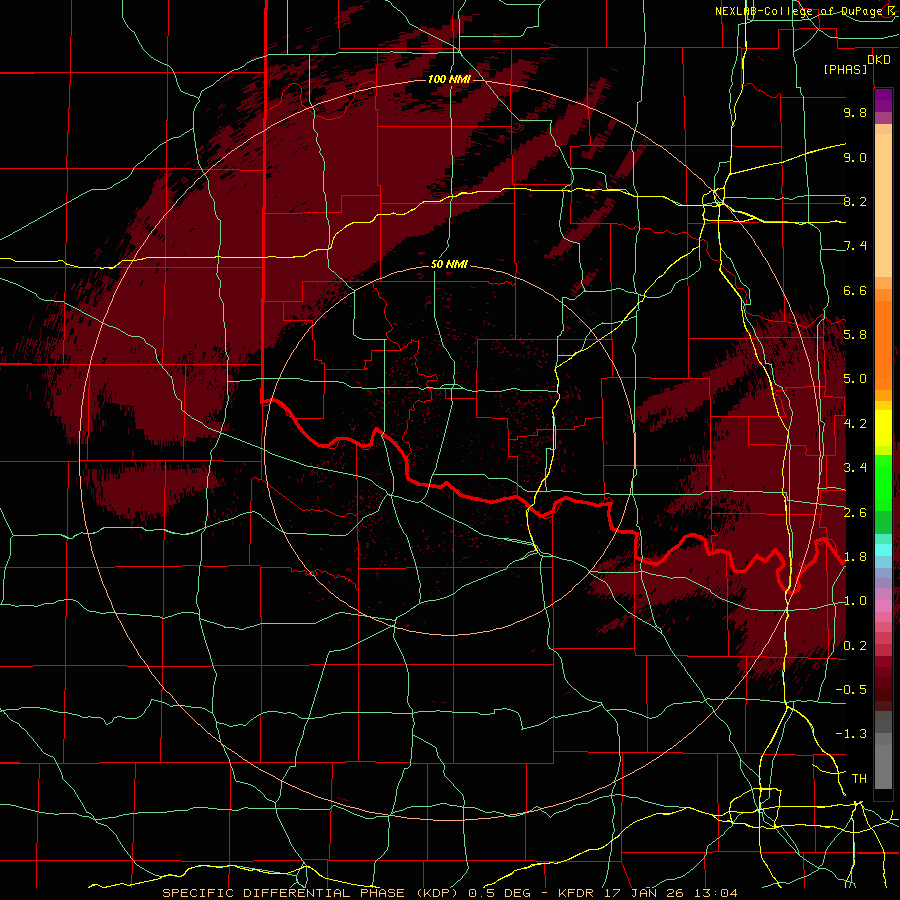
Task: Click the 4.2 value on color scale
Action: (x=855, y=424)
